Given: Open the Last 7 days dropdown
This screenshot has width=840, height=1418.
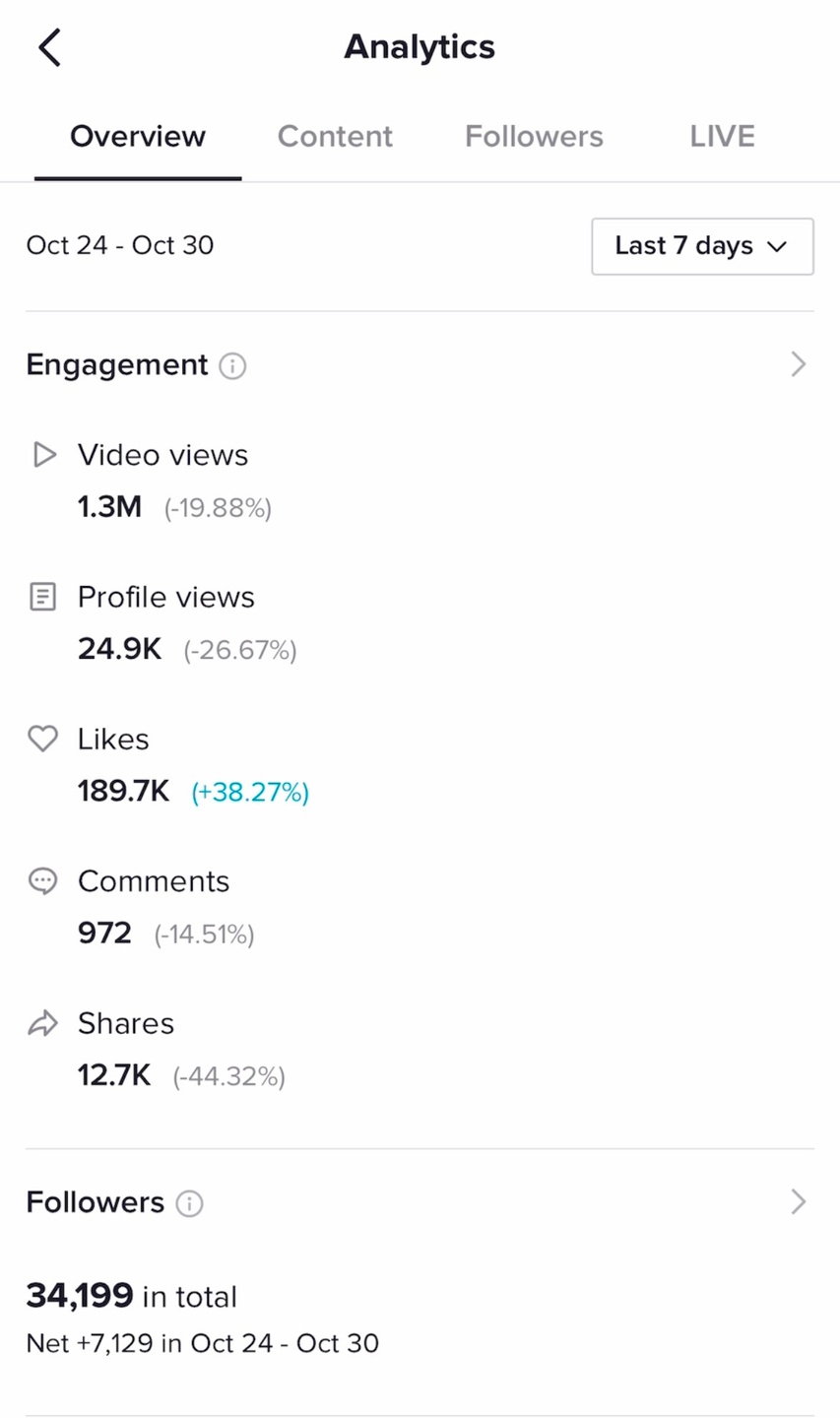Looking at the screenshot, I should 702,246.
